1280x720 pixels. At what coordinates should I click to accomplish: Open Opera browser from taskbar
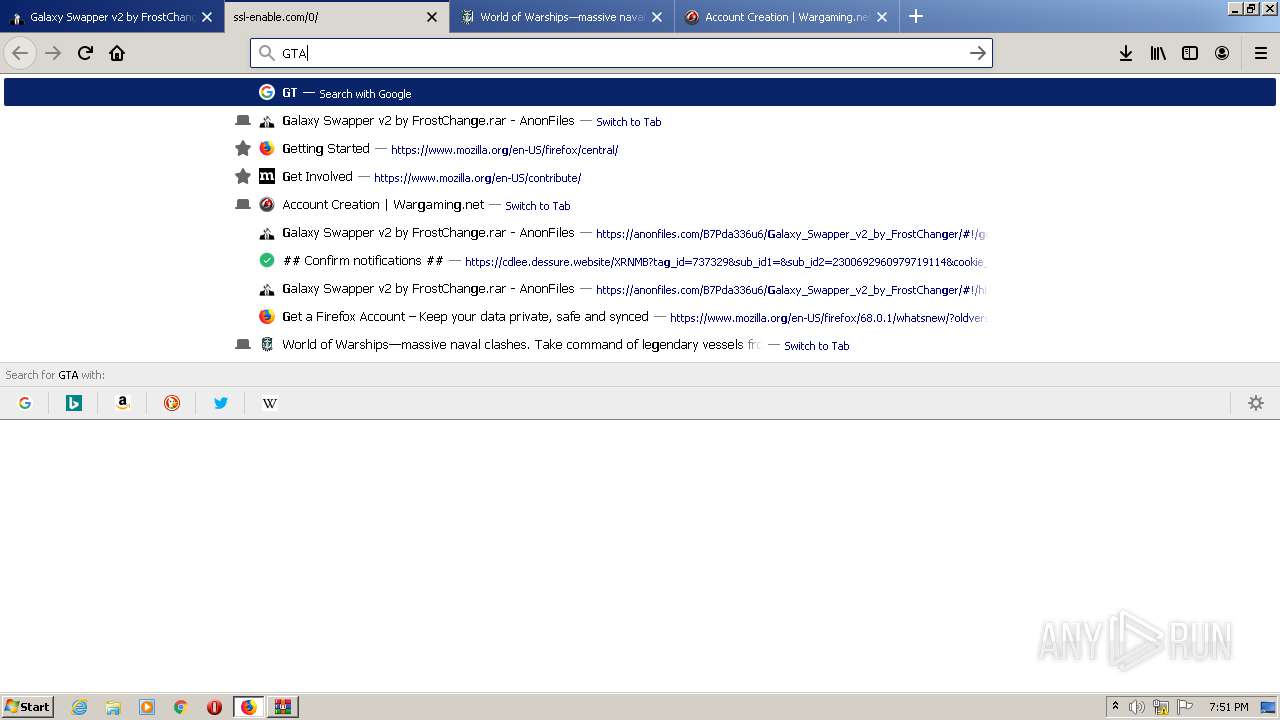214,707
